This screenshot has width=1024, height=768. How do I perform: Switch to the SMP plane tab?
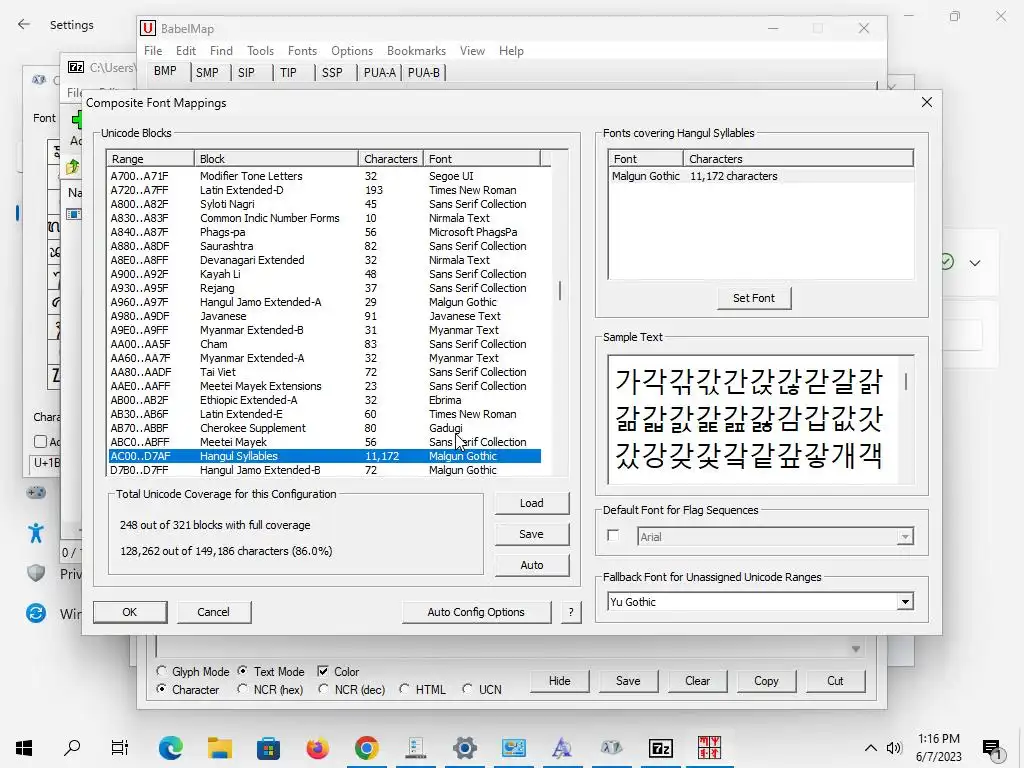tap(207, 72)
